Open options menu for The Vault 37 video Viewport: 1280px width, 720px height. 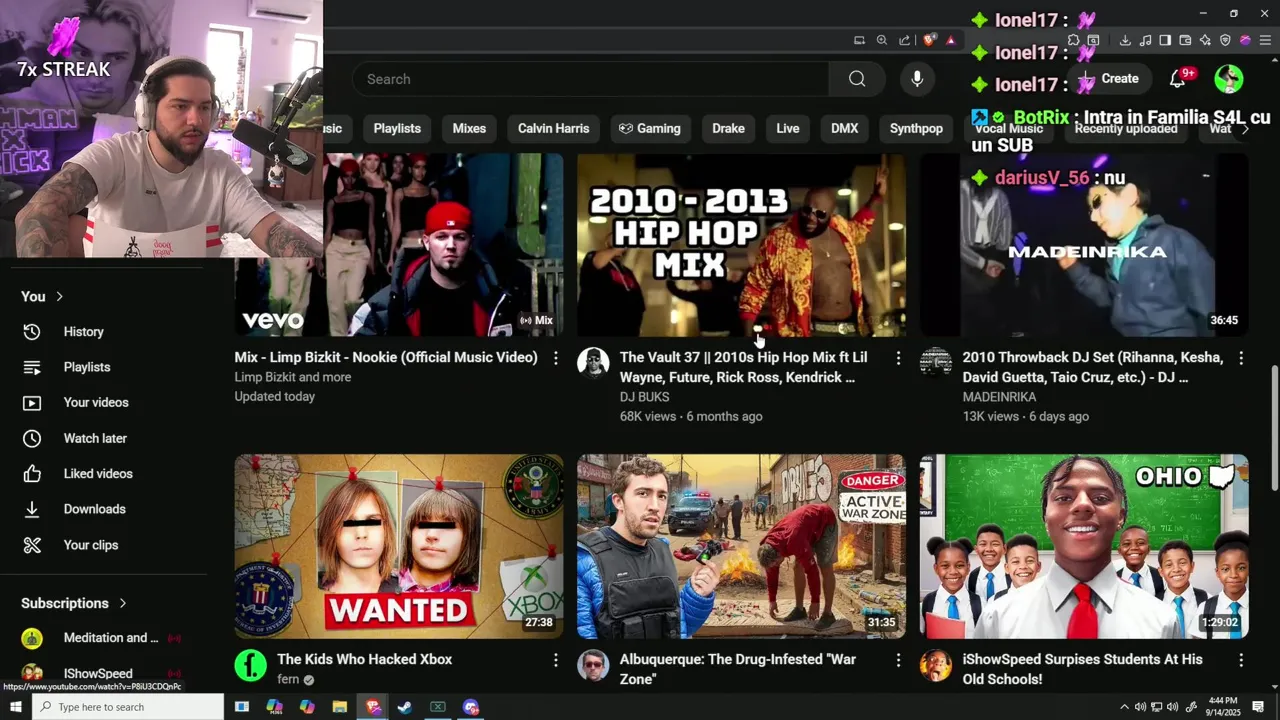point(898,358)
